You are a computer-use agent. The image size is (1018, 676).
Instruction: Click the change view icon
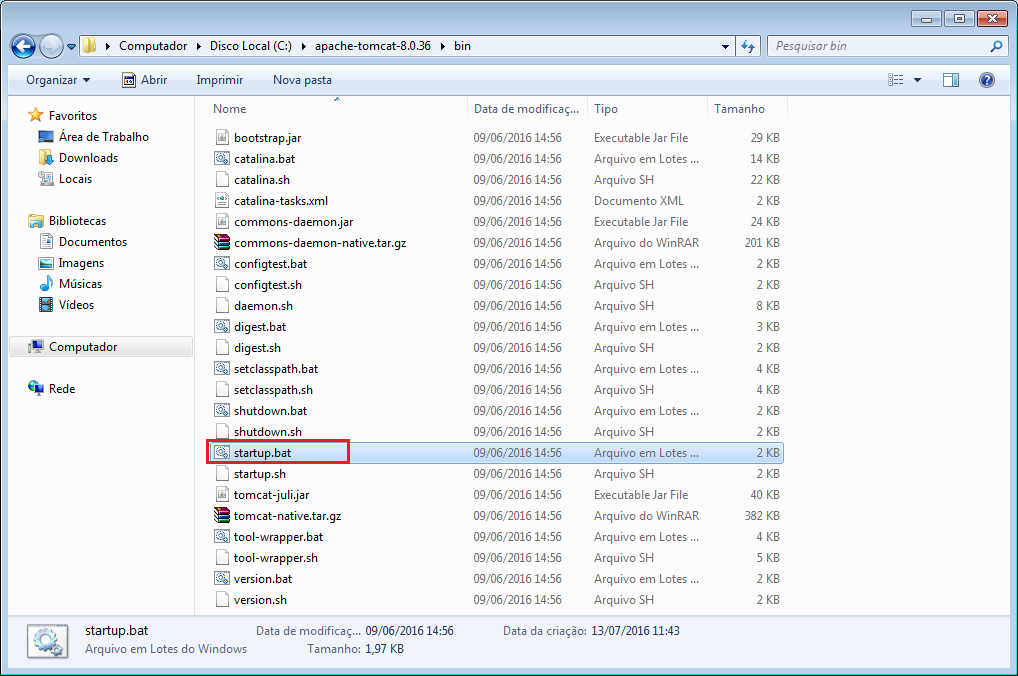[896, 80]
